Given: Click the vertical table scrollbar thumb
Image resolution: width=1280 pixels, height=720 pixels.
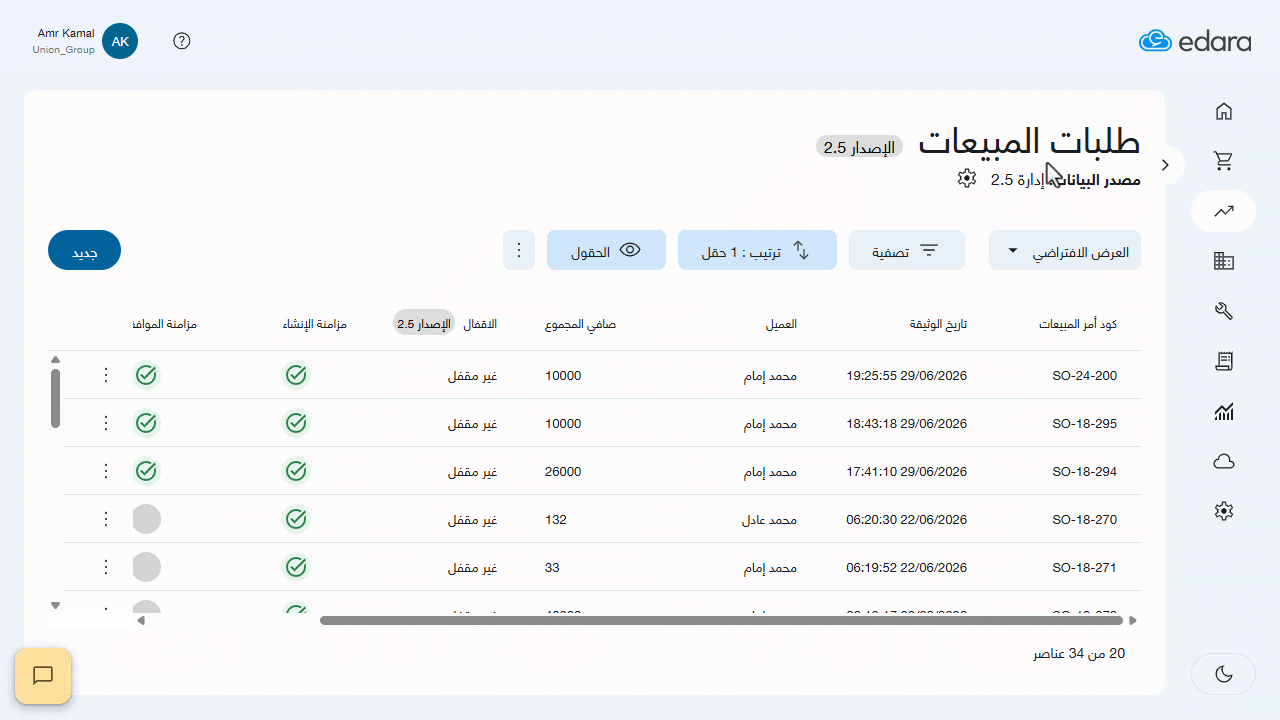Looking at the screenshot, I should [x=55, y=398].
